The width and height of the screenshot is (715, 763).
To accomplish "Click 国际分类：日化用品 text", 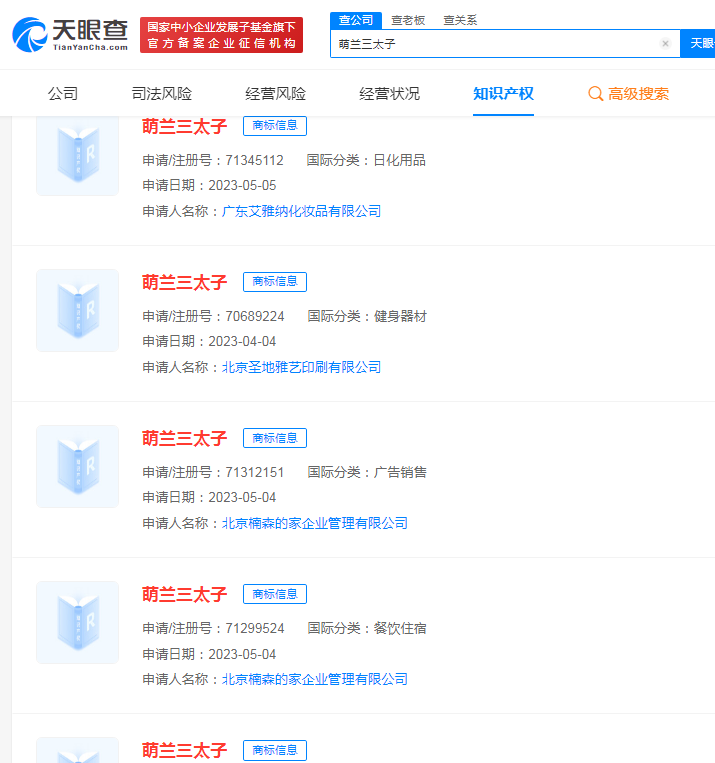I will coord(366,160).
